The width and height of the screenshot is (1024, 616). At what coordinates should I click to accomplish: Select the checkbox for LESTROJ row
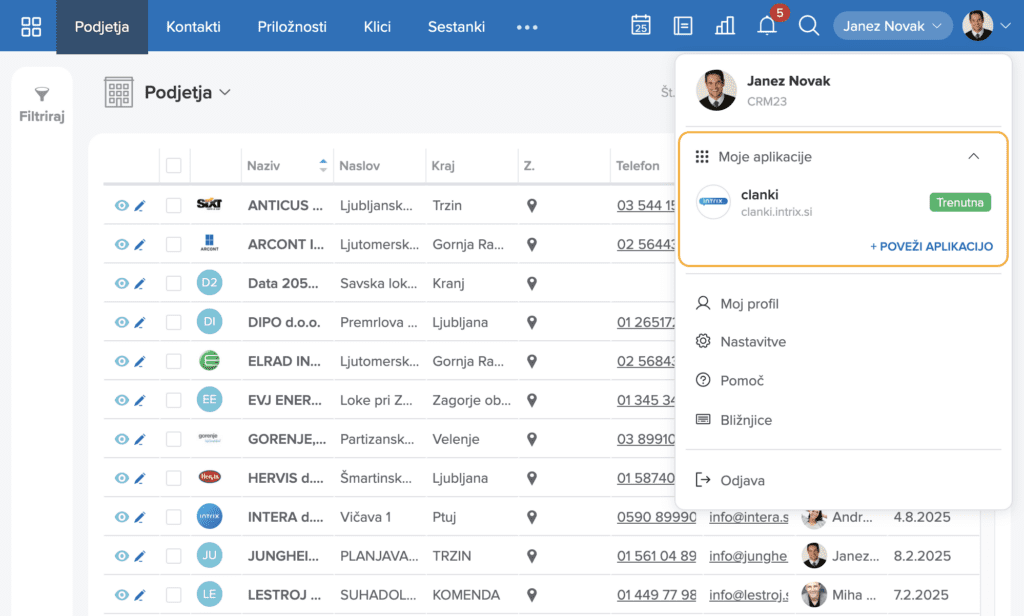[174, 595]
